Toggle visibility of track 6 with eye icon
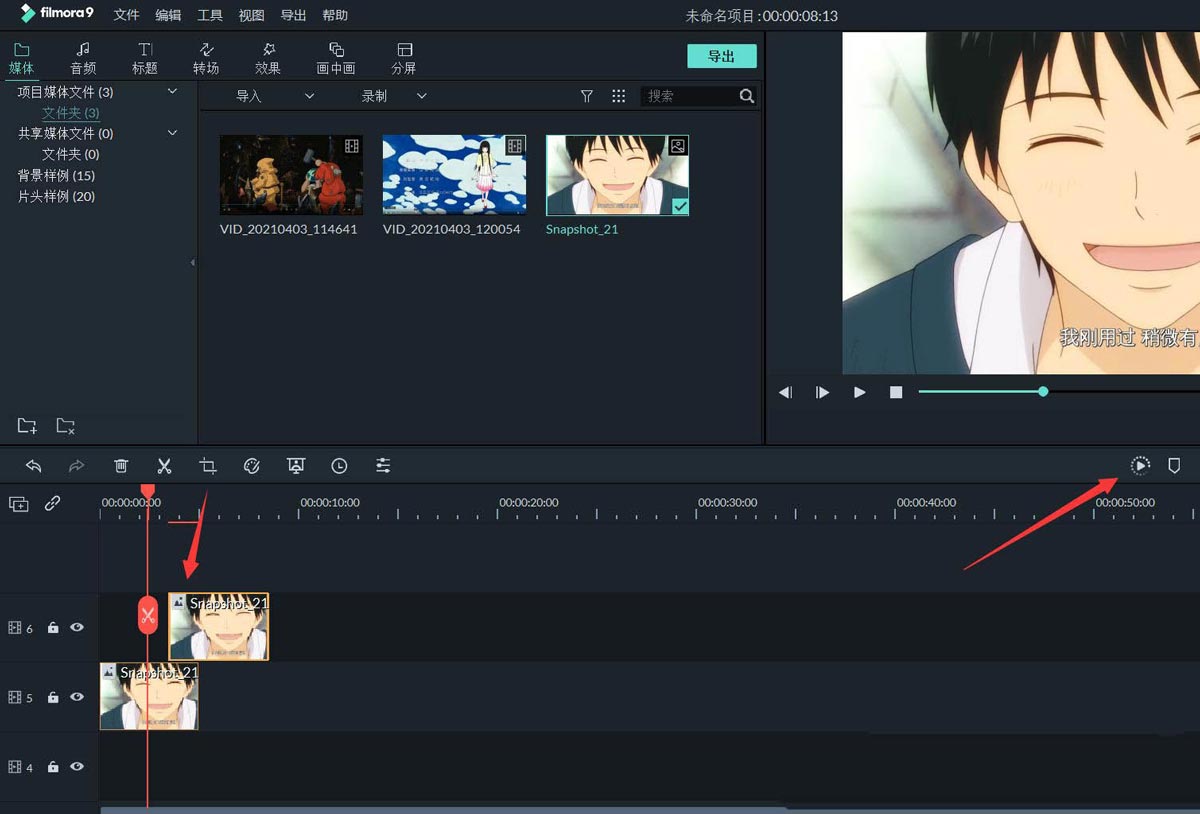Image resolution: width=1200 pixels, height=814 pixels. (77, 627)
